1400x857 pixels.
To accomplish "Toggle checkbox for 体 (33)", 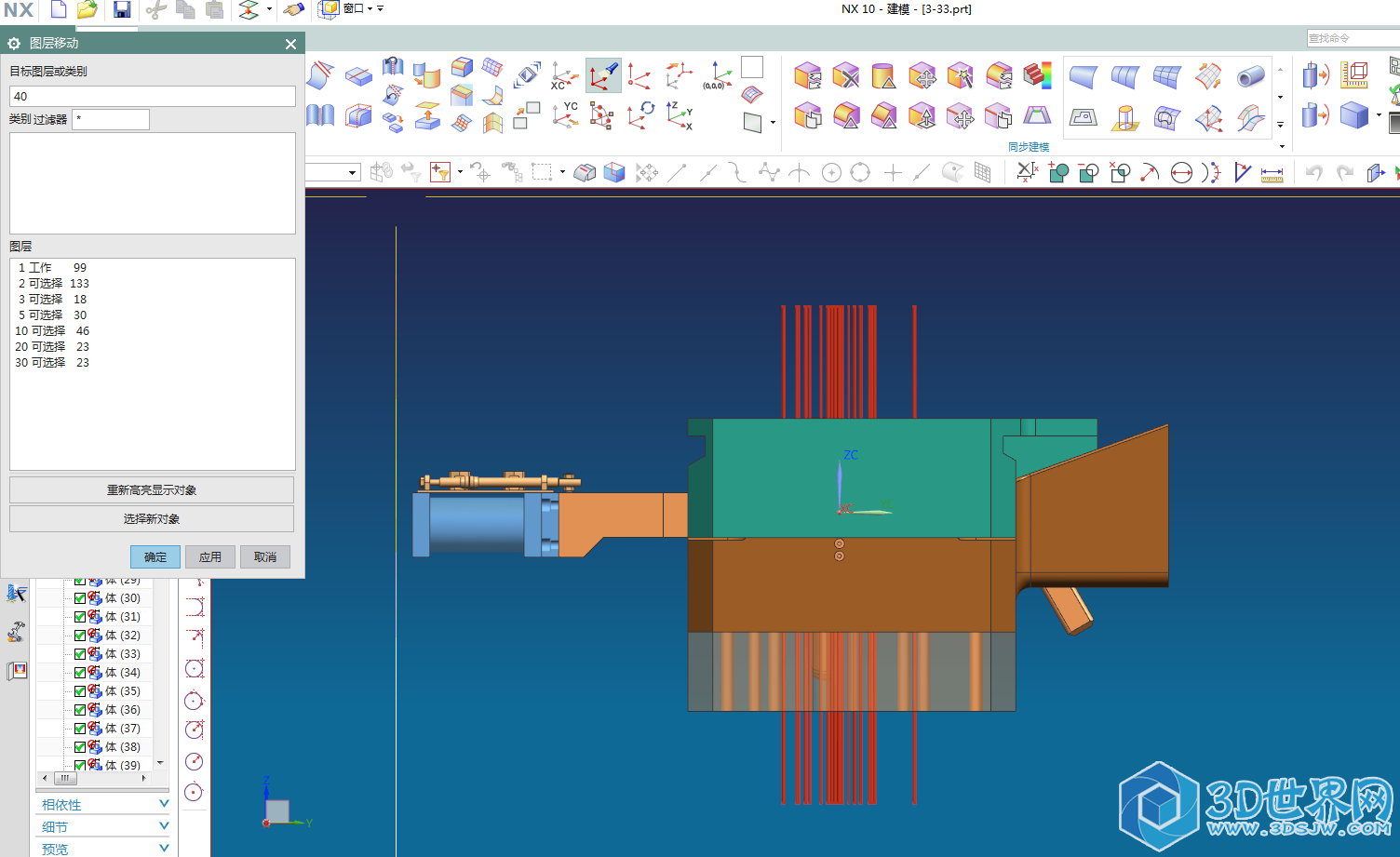I will (x=80, y=654).
